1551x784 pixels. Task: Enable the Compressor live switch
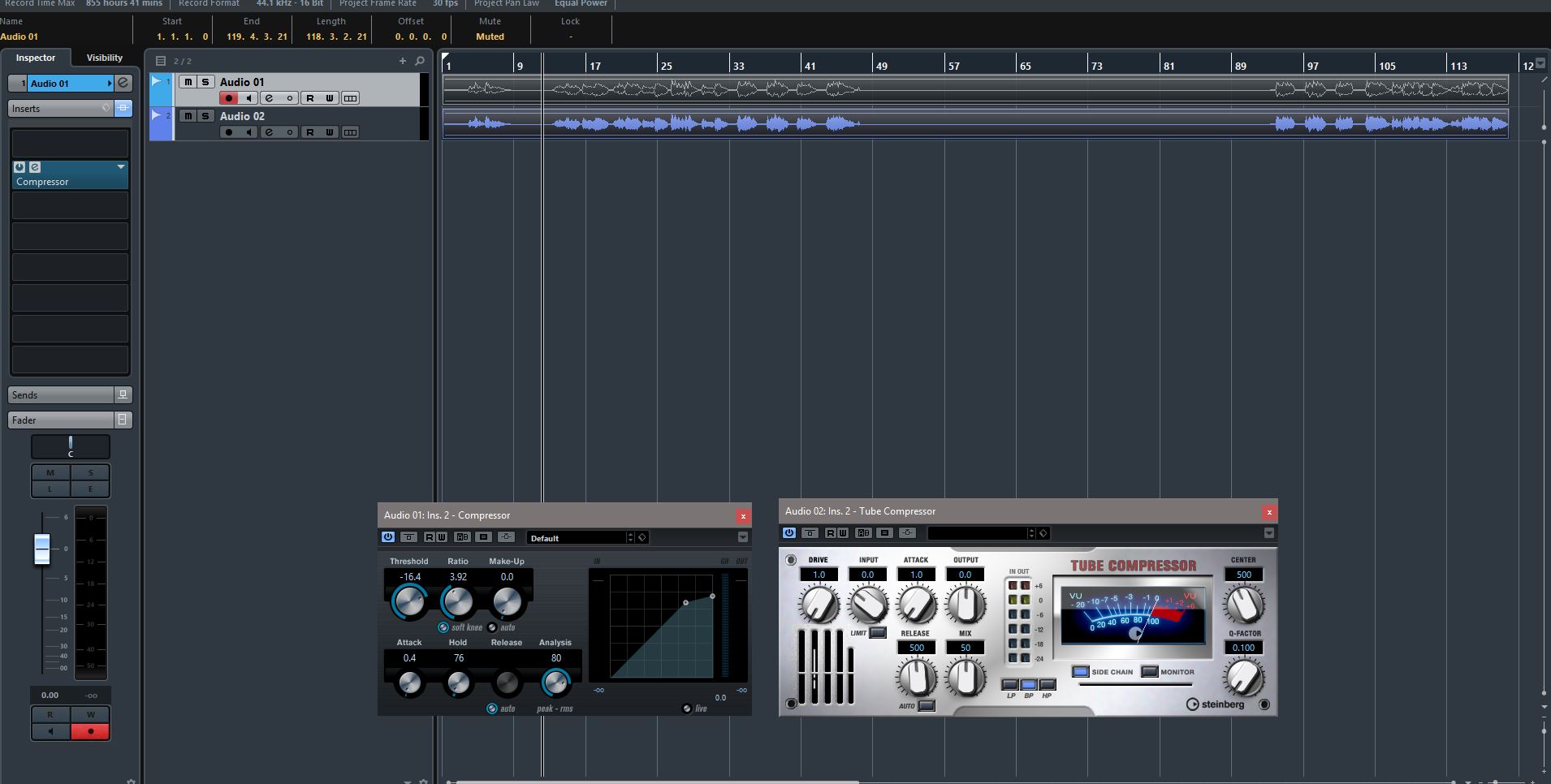coord(687,709)
